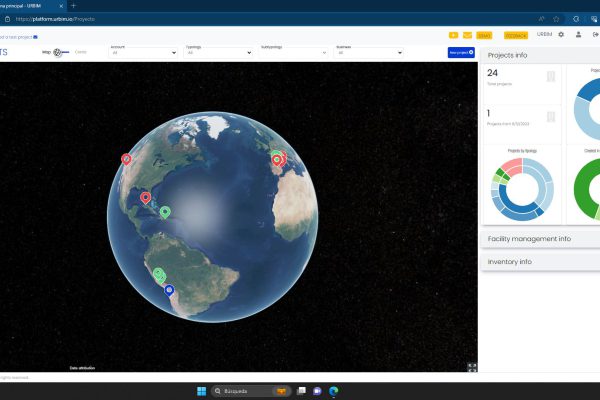Click the URBIM account name text
Screen dimensions: 600x400
coord(544,34)
